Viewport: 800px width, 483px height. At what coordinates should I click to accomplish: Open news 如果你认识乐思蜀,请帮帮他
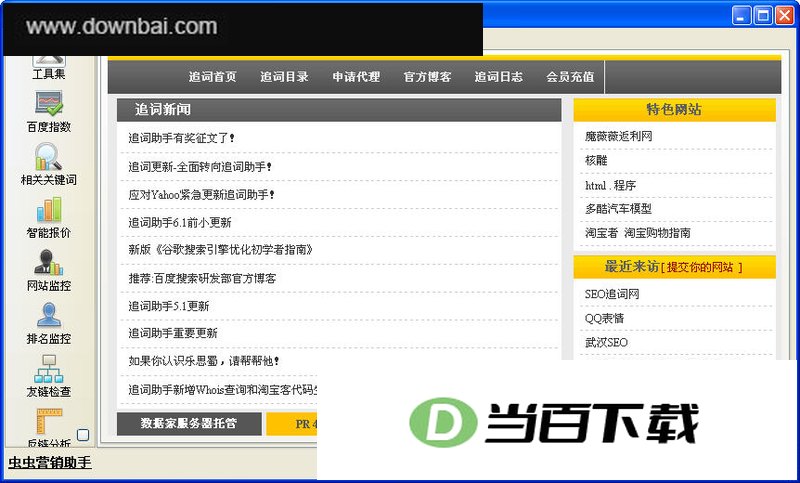pyautogui.click(x=204, y=361)
